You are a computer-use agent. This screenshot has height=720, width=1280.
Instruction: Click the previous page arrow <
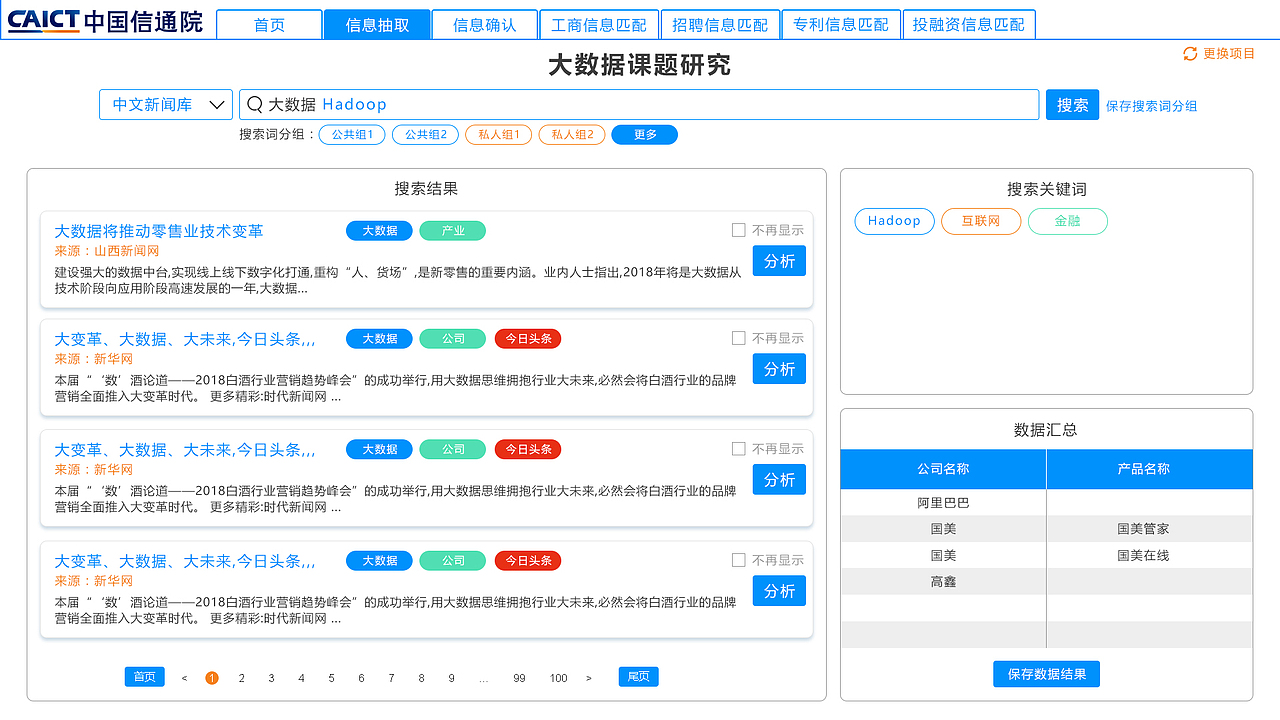[184, 678]
